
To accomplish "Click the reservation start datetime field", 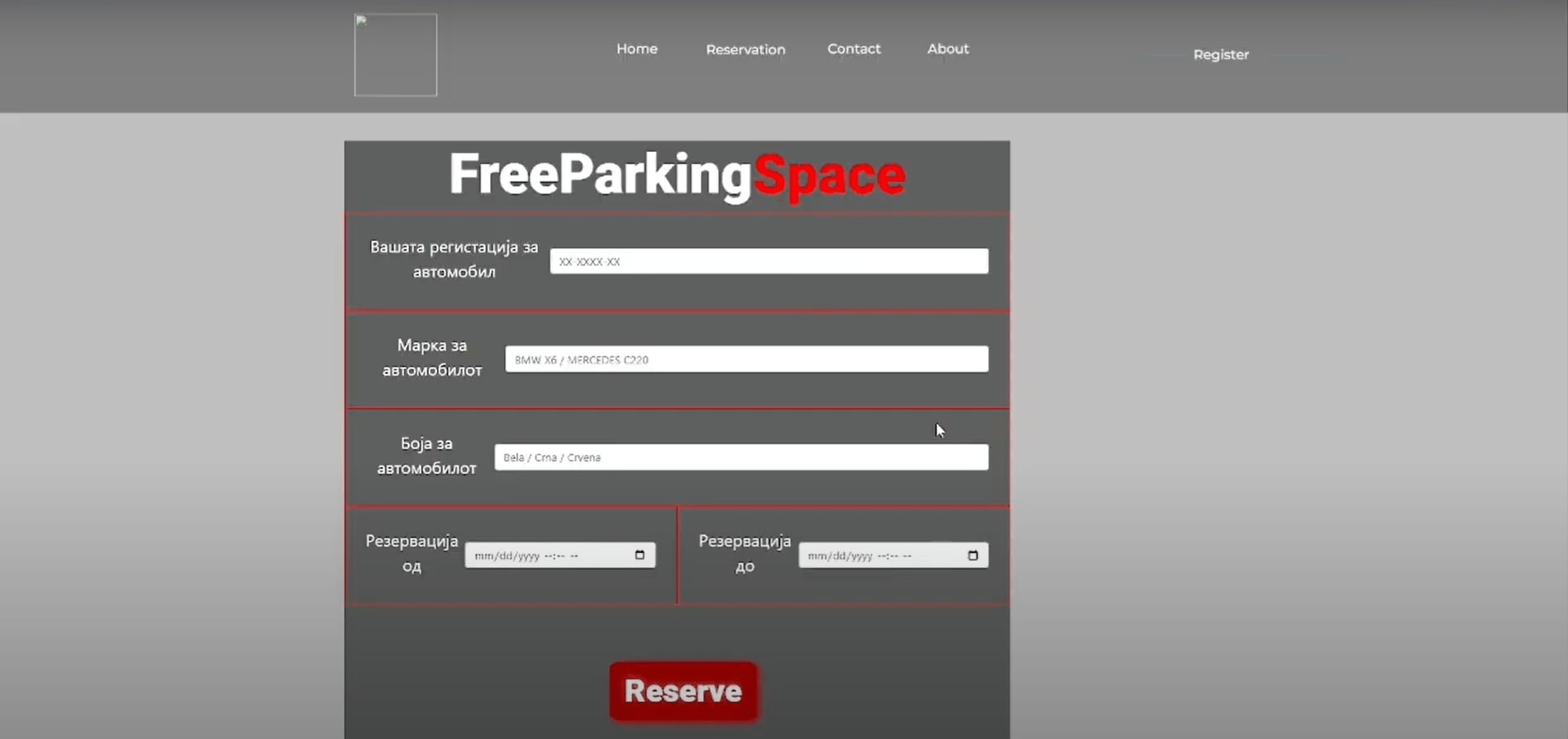I will [545, 555].
